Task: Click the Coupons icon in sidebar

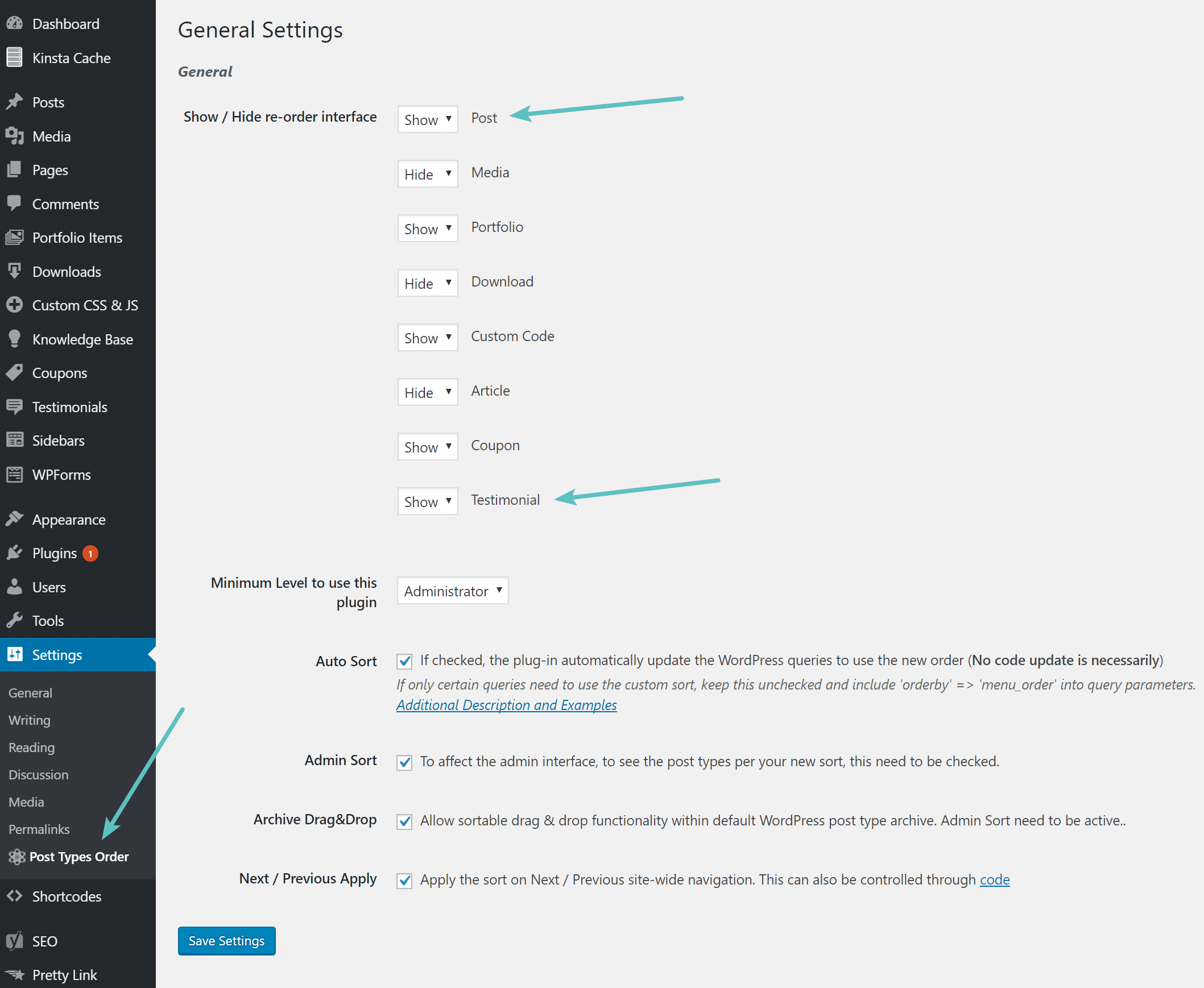Action: pyautogui.click(x=16, y=373)
